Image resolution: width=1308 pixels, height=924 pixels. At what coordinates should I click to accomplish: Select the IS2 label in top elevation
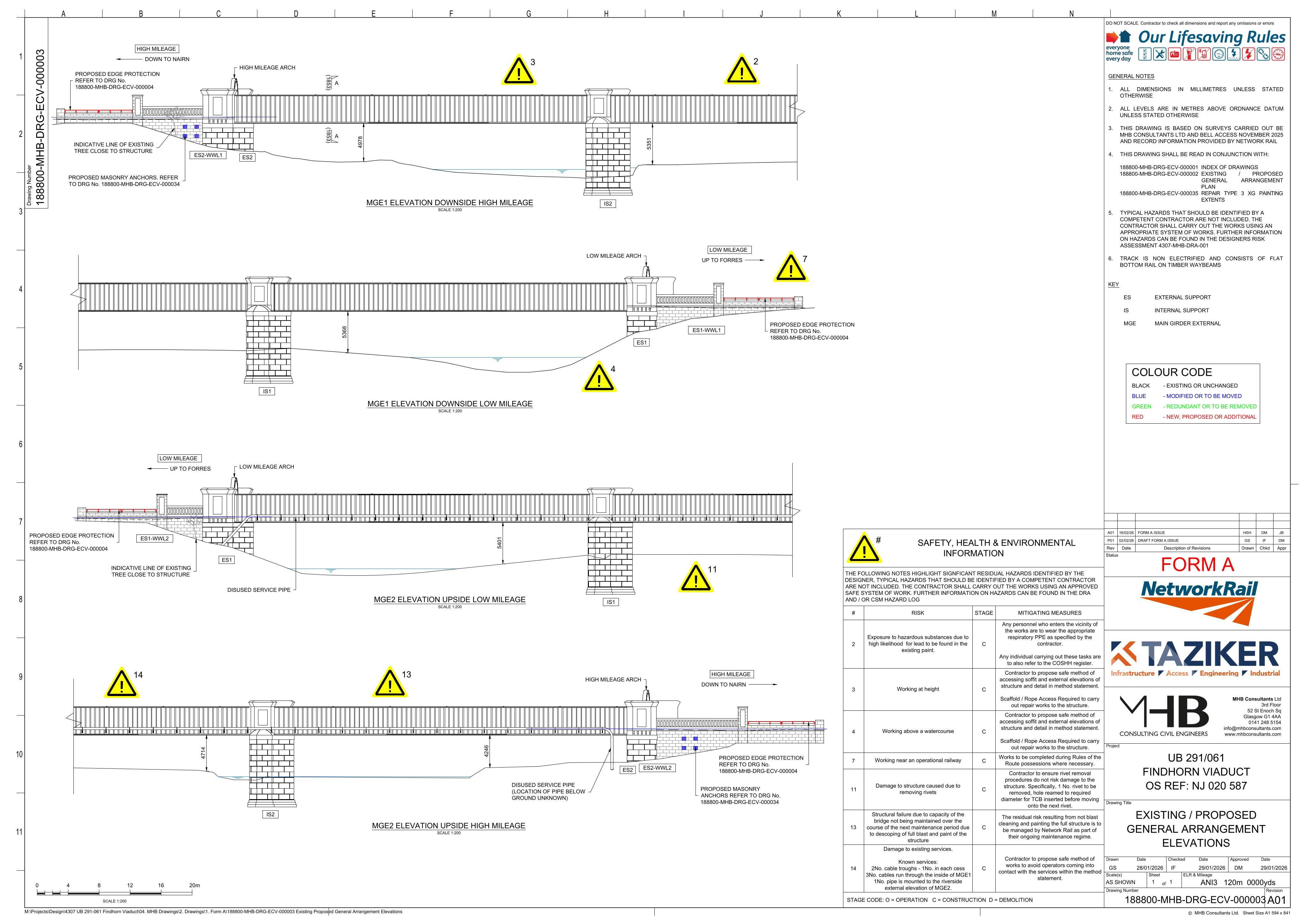coord(608,203)
